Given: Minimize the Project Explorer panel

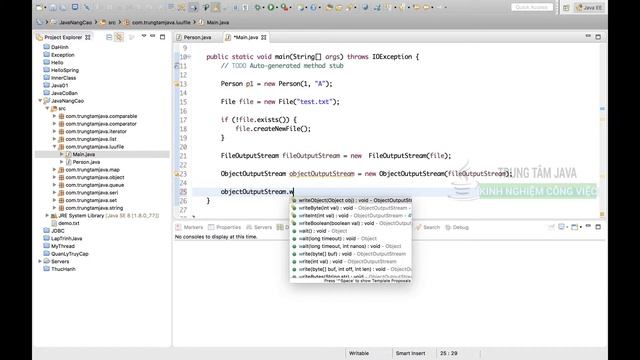Looking at the screenshot, I should (153, 36).
